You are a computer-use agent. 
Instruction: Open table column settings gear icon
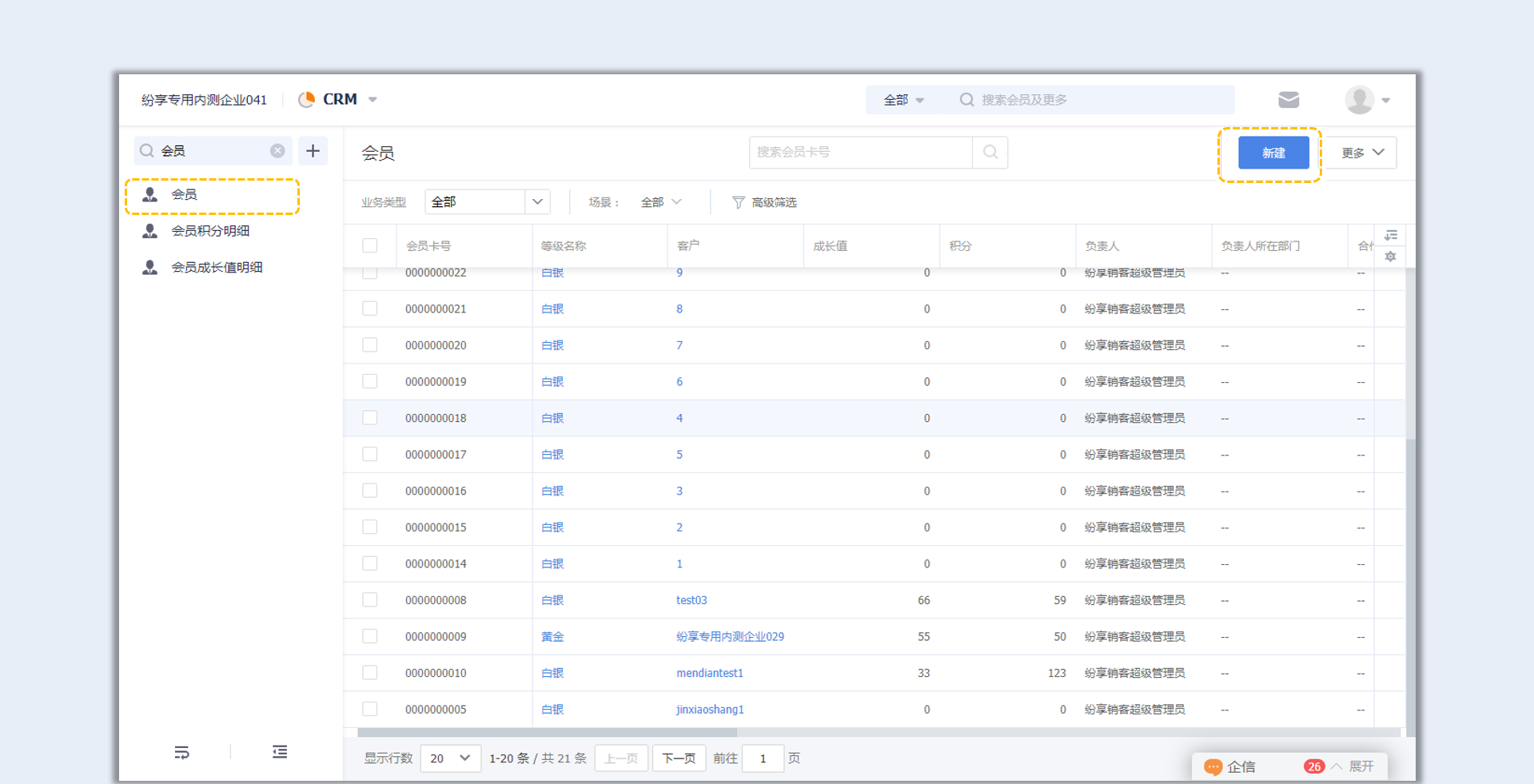click(x=1391, y=257)
